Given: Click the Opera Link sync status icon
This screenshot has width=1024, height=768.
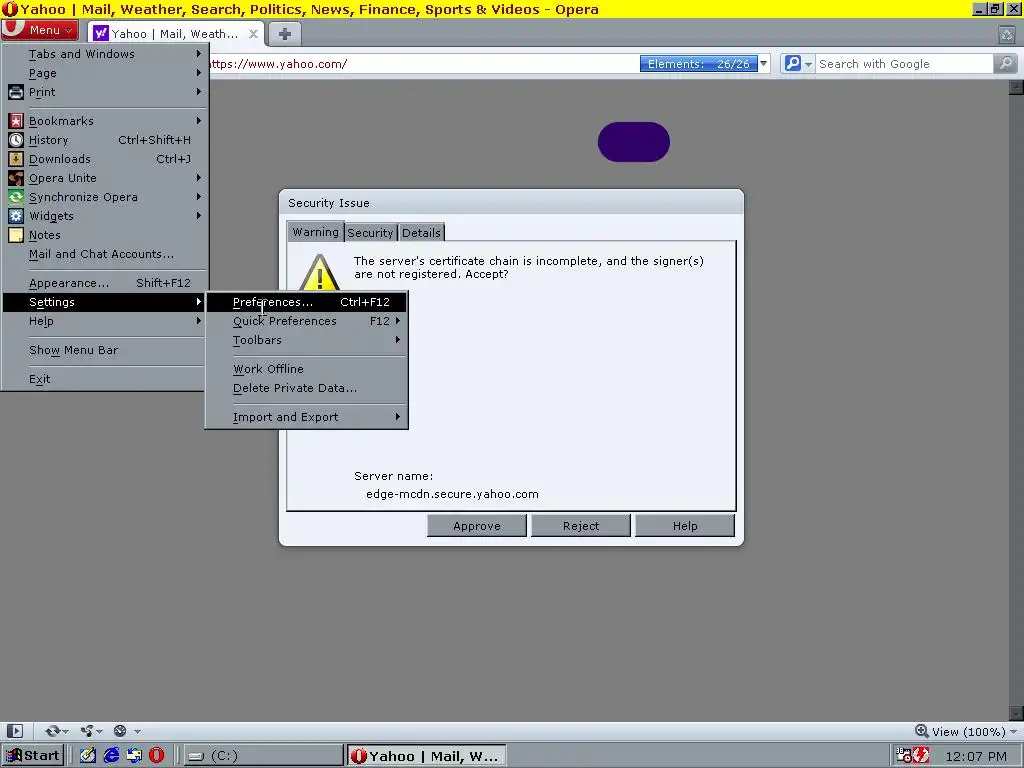Looking at the screenshot, I should (52, 731).
